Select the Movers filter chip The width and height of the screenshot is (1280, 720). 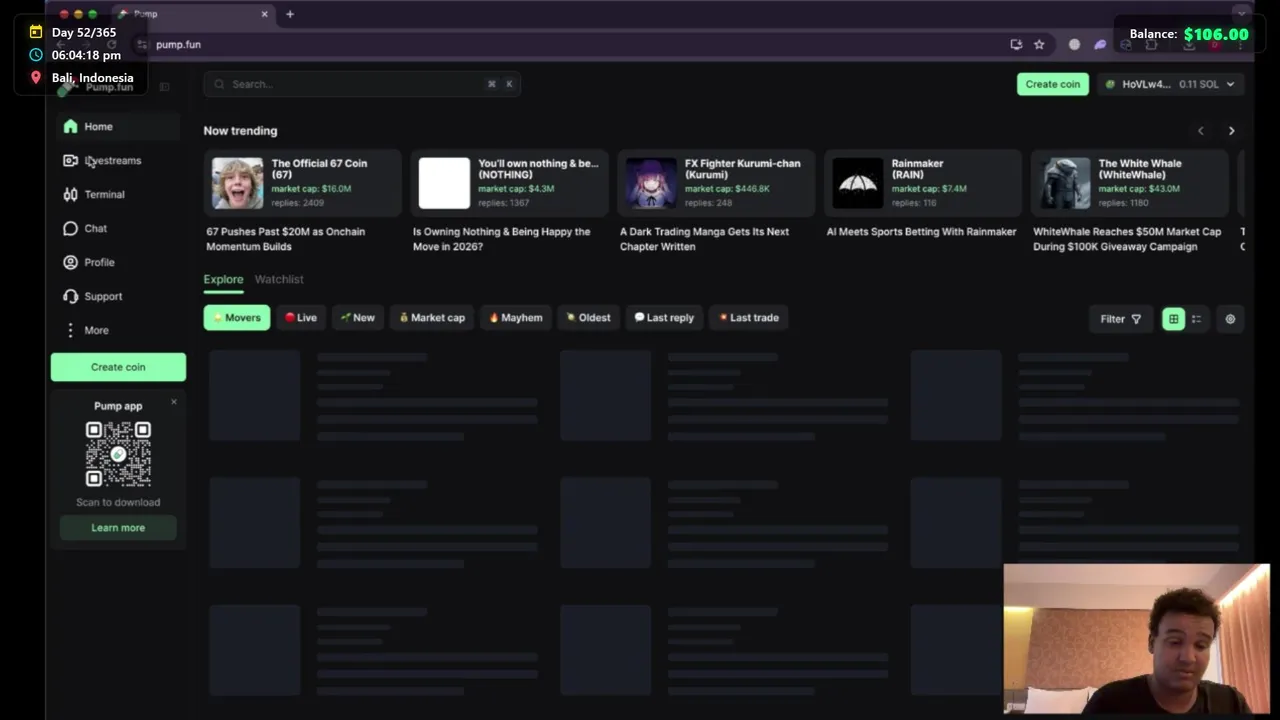point(237,318)
